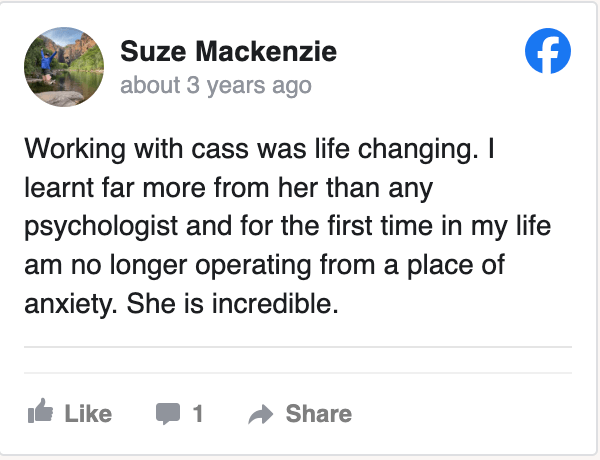The height and width of the screenshot is (460, 600).
Task: Click the Share arrow icon
Action: (261, 415)
